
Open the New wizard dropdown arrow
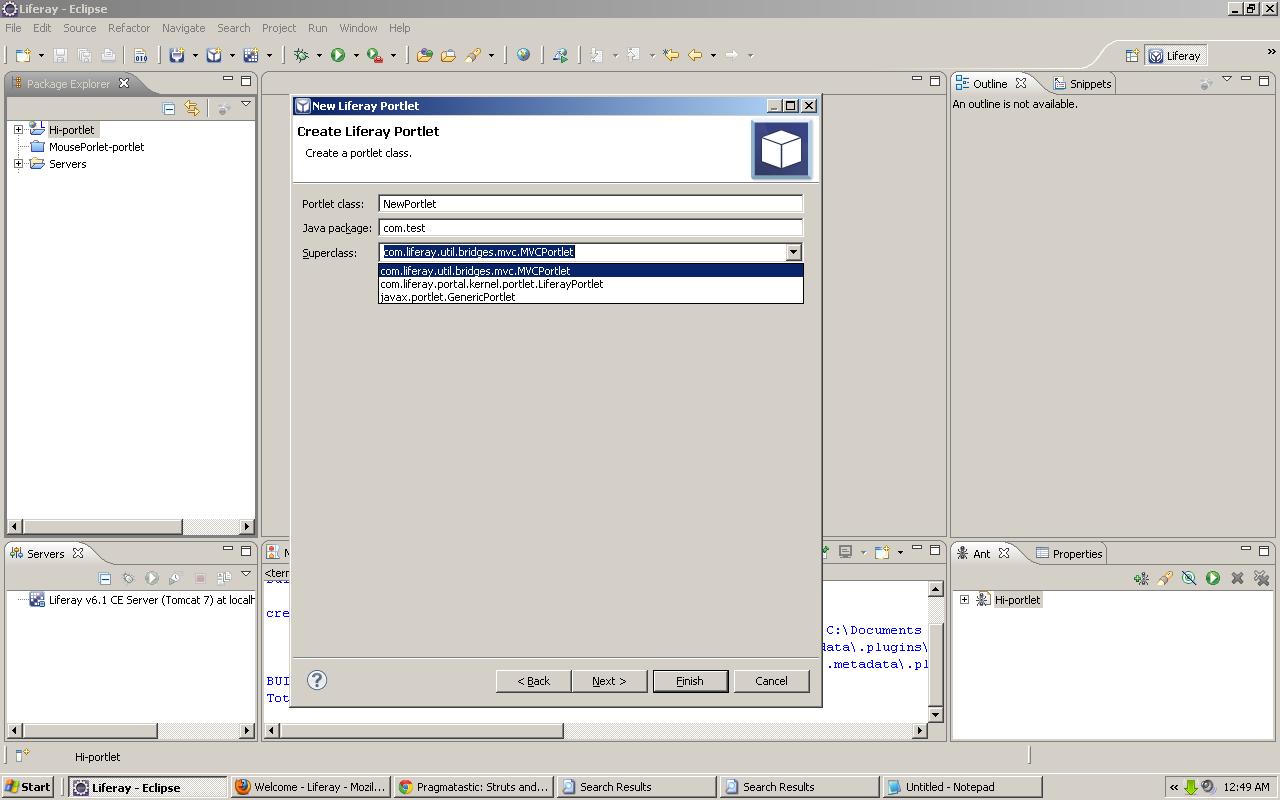(x=41, y=56)
